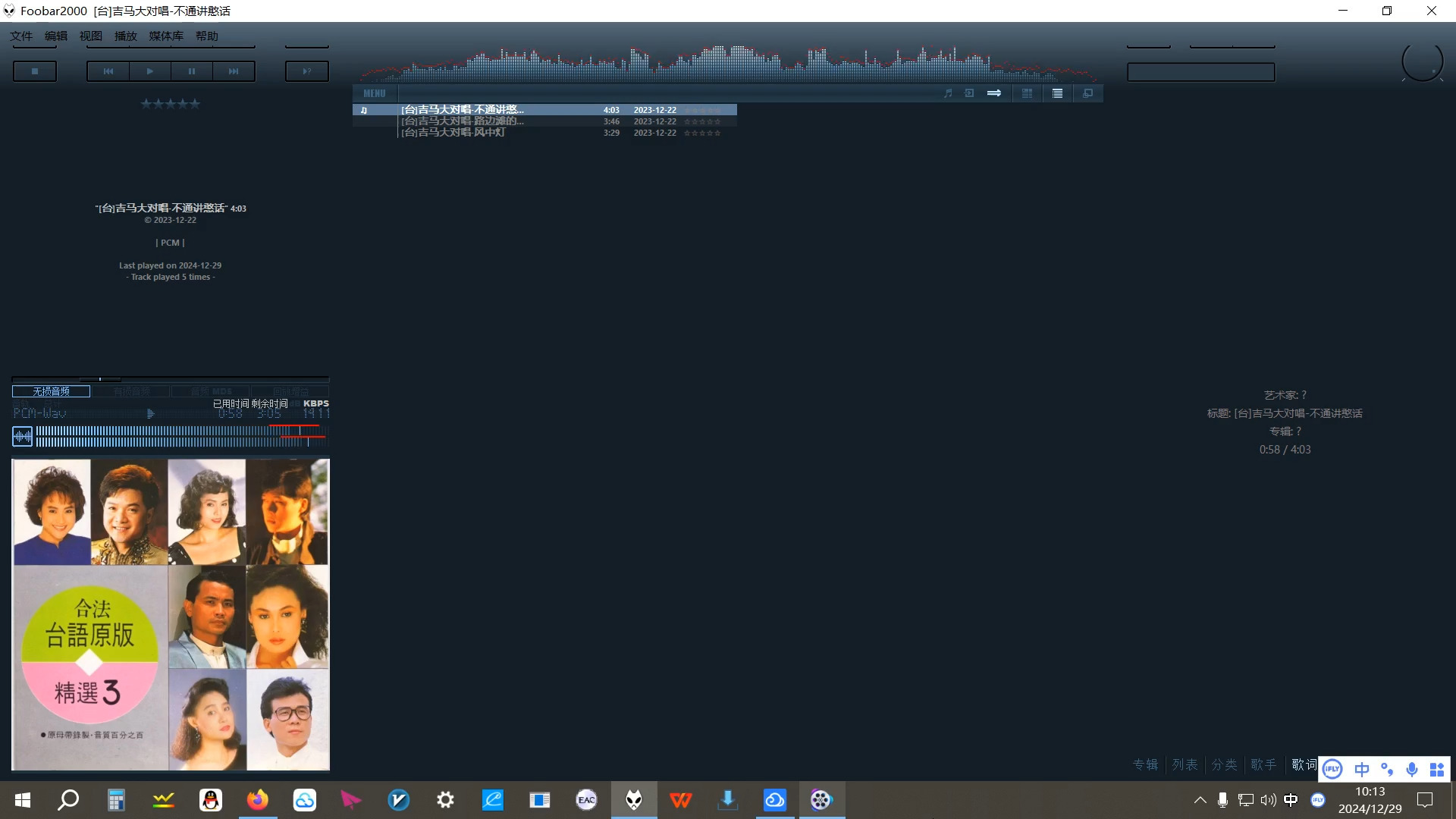The image size is (1456, 819).
Task: Select the 回放增益 indicator tab
Action: (290, 391)
